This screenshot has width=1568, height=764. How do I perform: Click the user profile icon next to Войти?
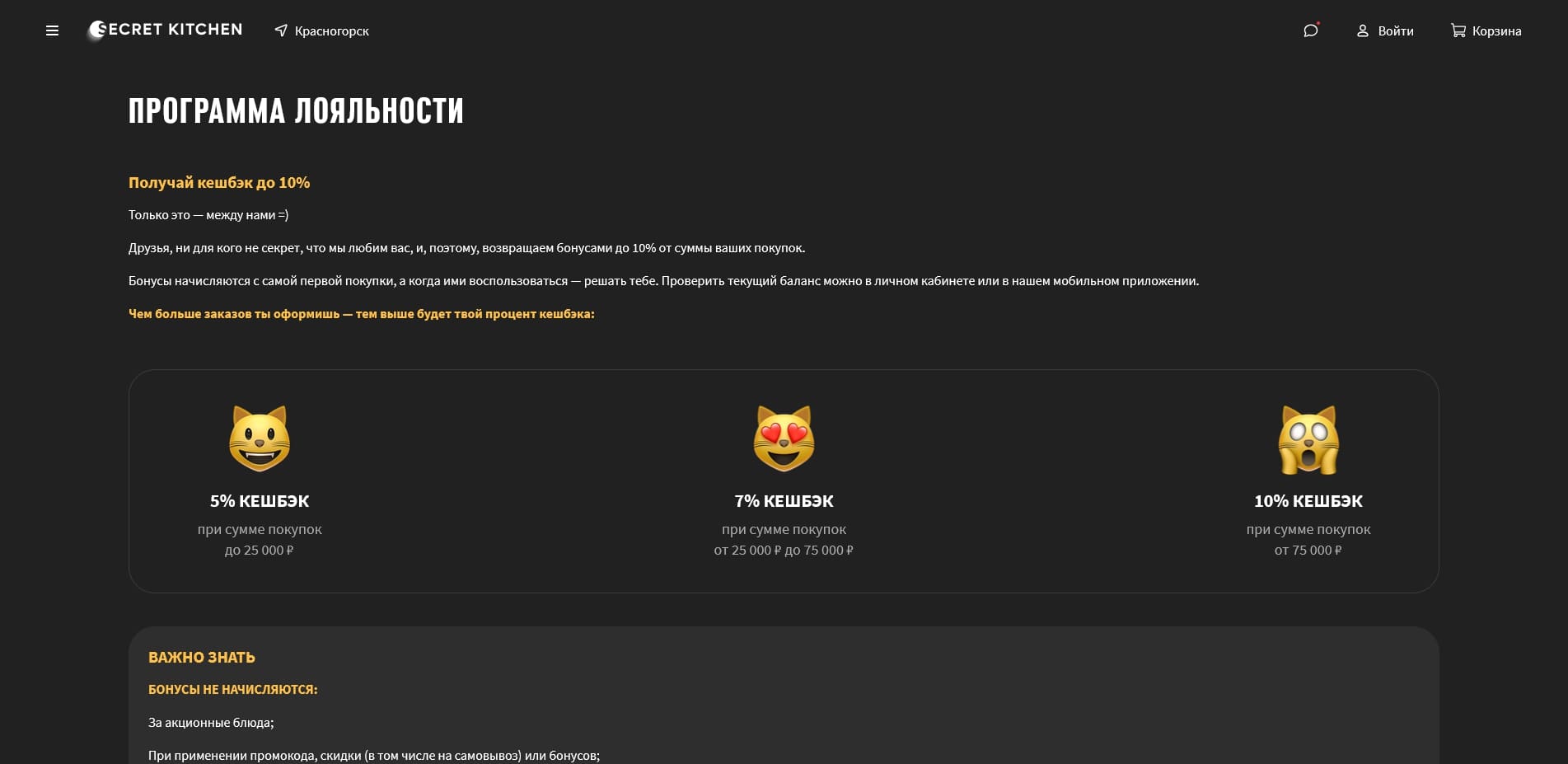pos(1362,30)
